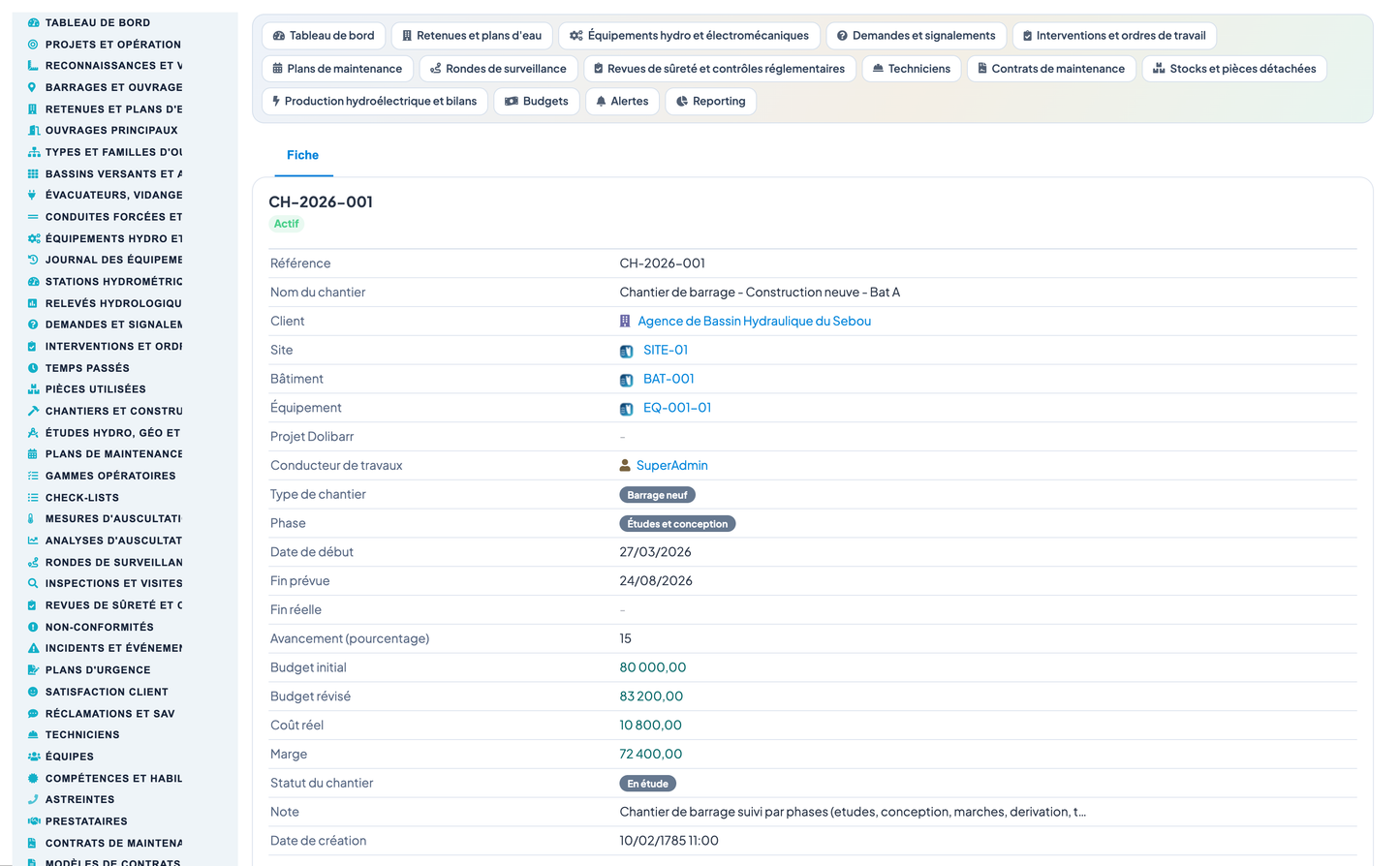The width and height of the screenshot is (1400, 866).
Task: Click the cube icon beside SITE-01
Action: (x=627, y=351)
